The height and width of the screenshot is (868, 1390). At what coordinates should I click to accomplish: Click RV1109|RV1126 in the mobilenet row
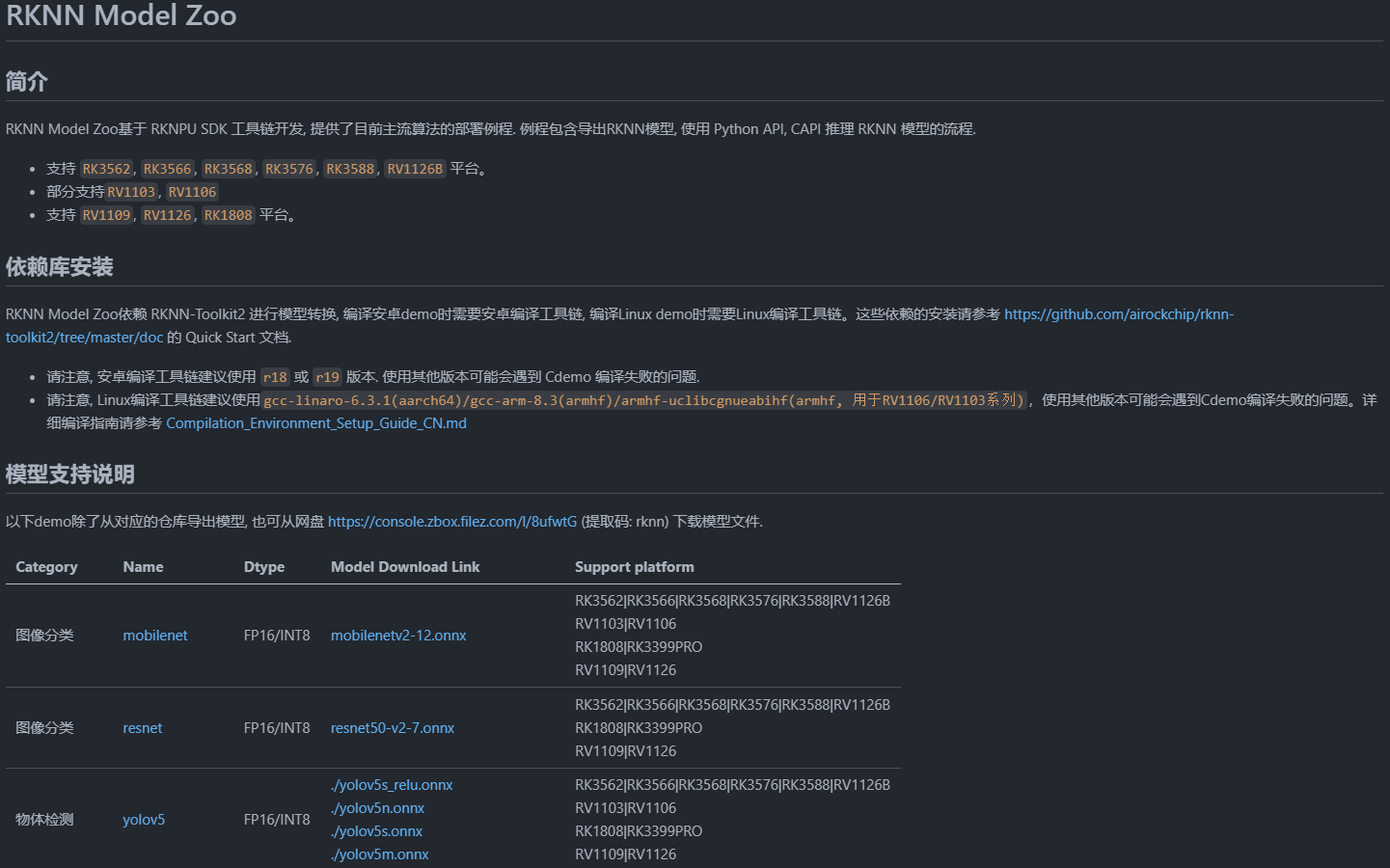click(626, 670)
